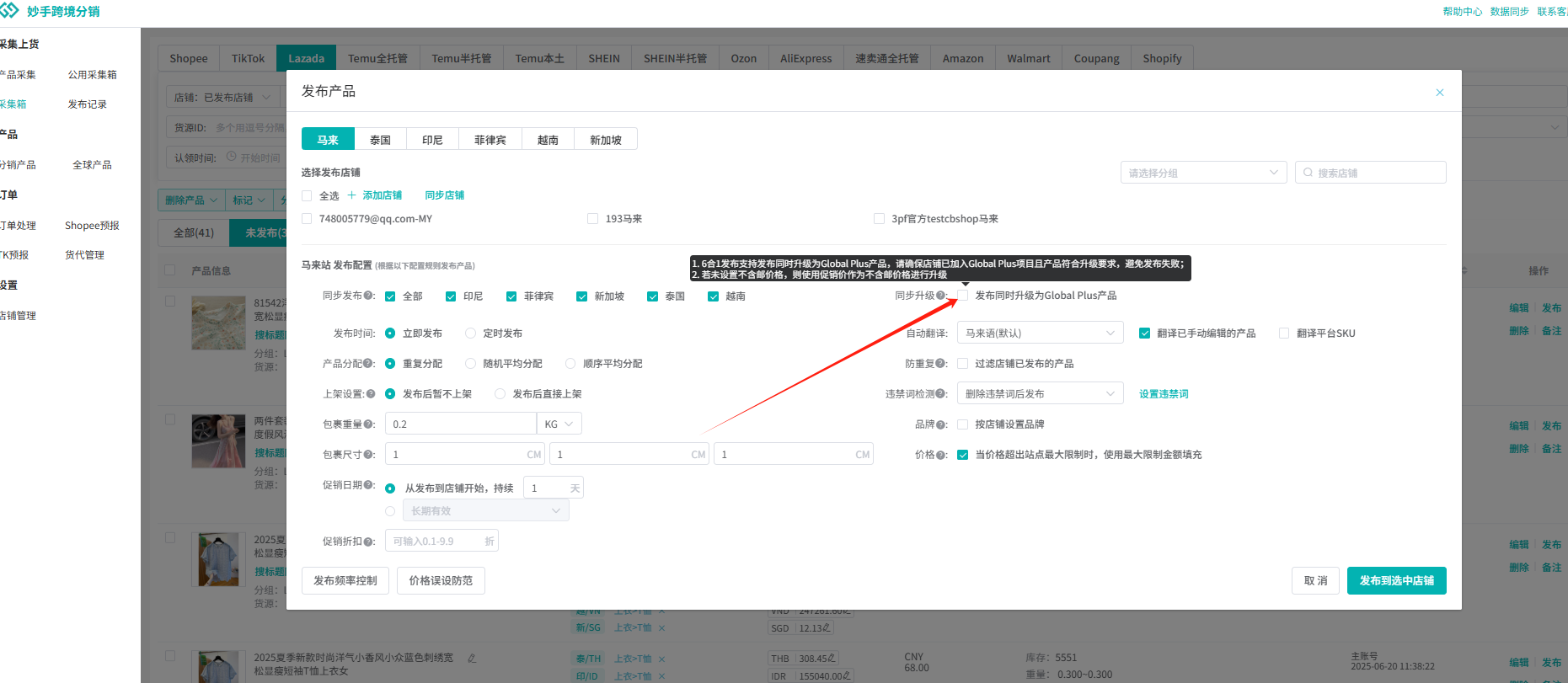Switch to the 新加坡 site tab
Image resolution: width=1568 pixels, height=683 pixels.
tap(606, 140)
